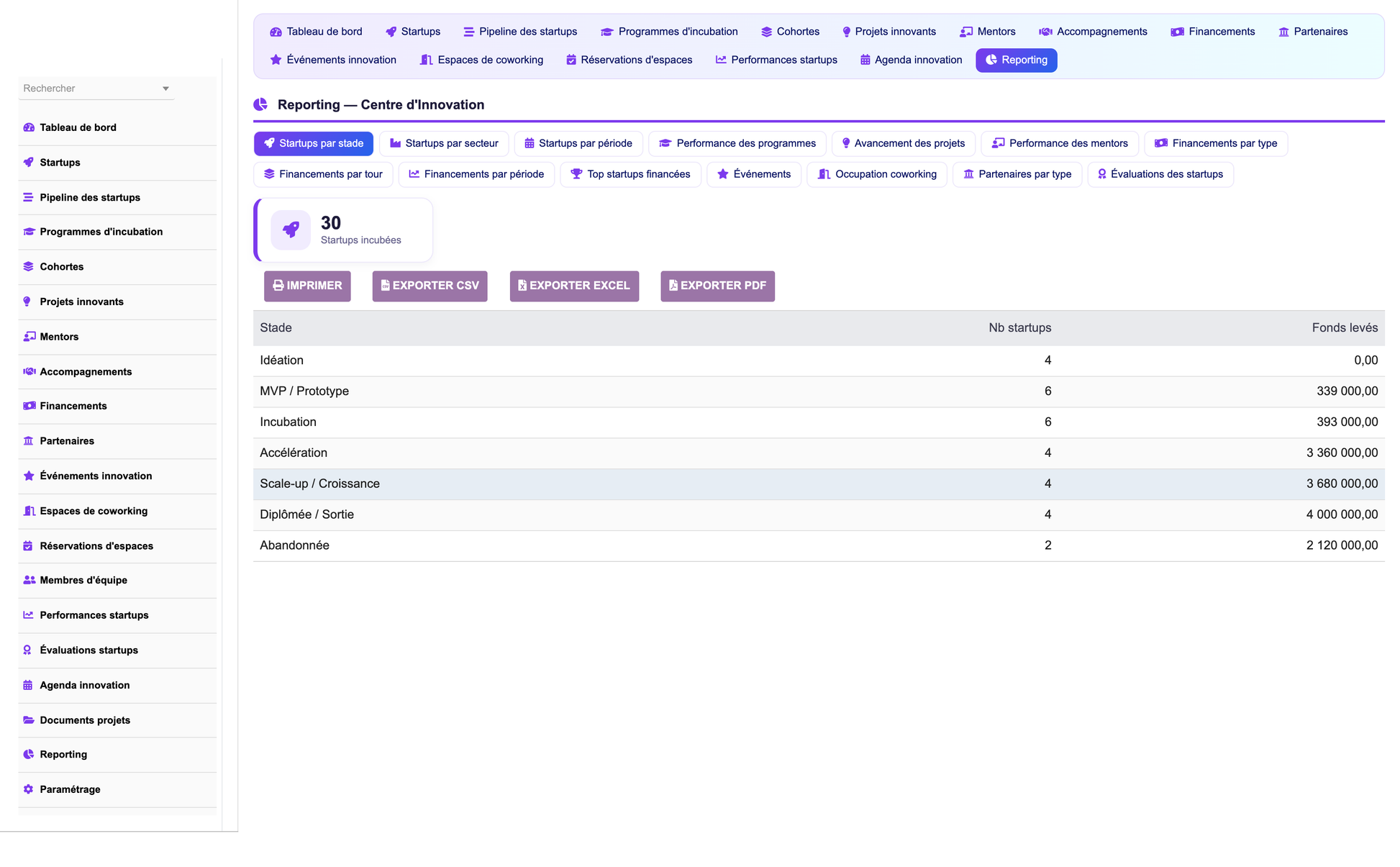The image size is (1400, 867).
Task: Click the layers icon beside sidebar Cohortes
Action: pos(29,267)
